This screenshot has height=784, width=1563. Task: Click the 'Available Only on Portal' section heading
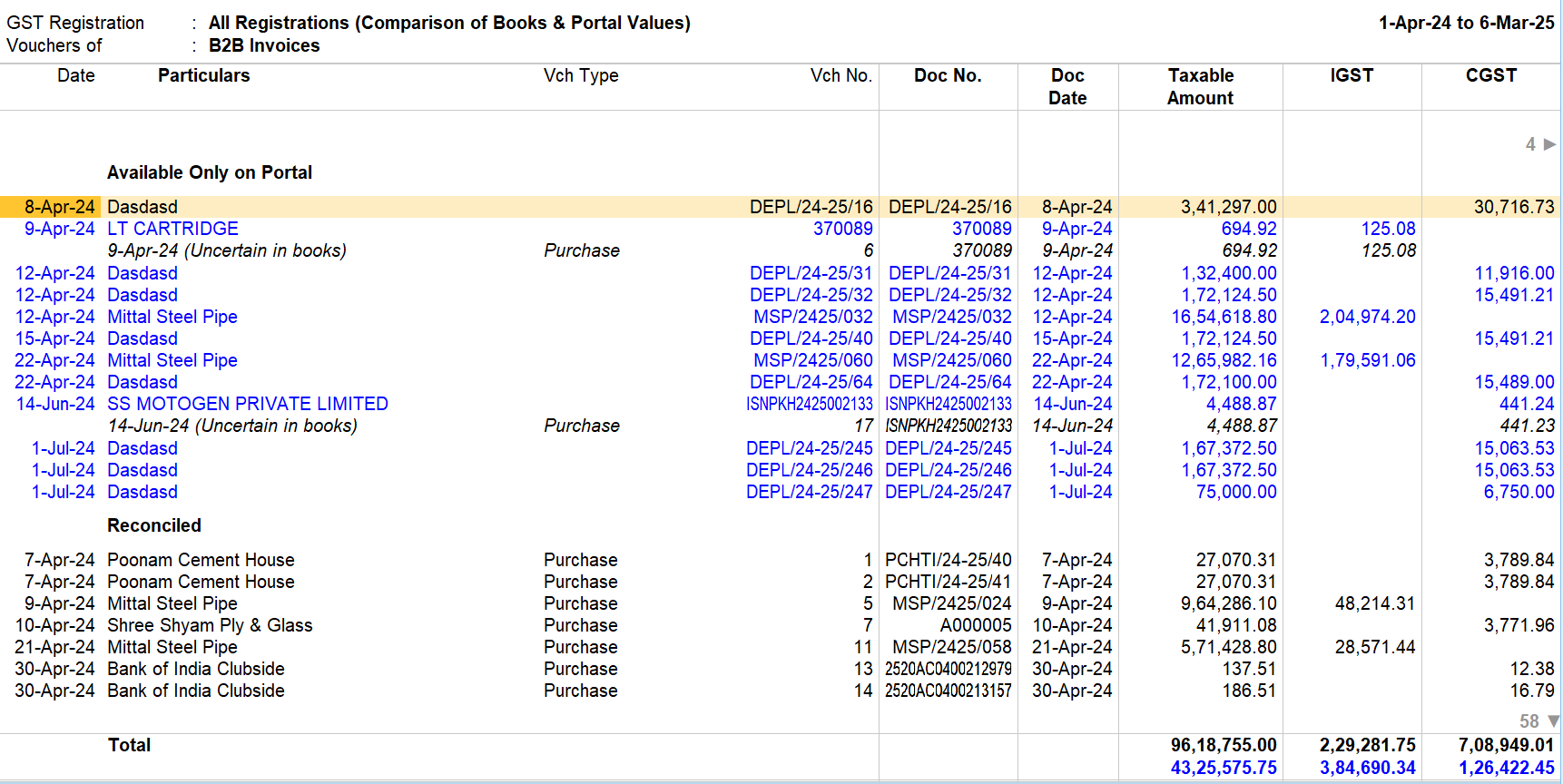pyautogui.click(x=210, y=172)
